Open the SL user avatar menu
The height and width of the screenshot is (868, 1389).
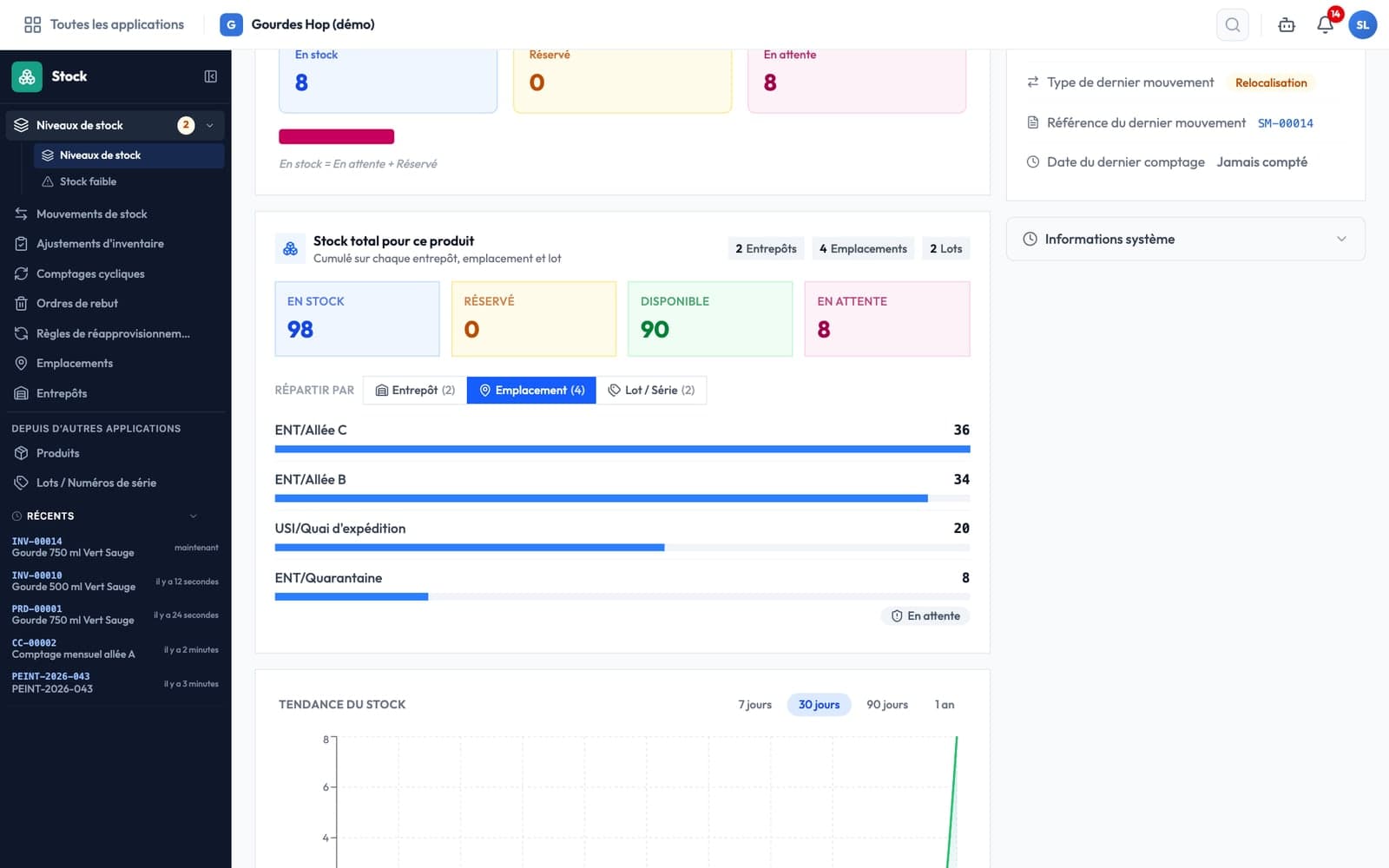(x=1362, y=24)
